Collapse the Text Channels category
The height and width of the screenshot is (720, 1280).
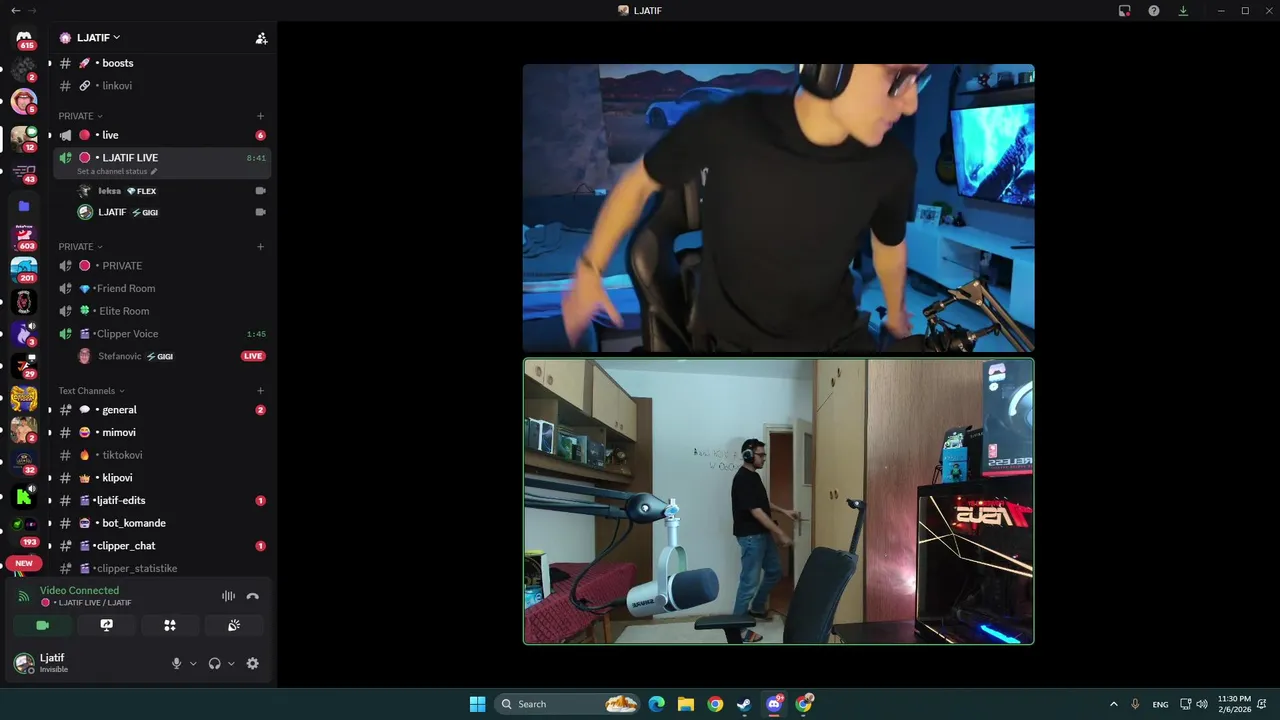click(91, 391)
